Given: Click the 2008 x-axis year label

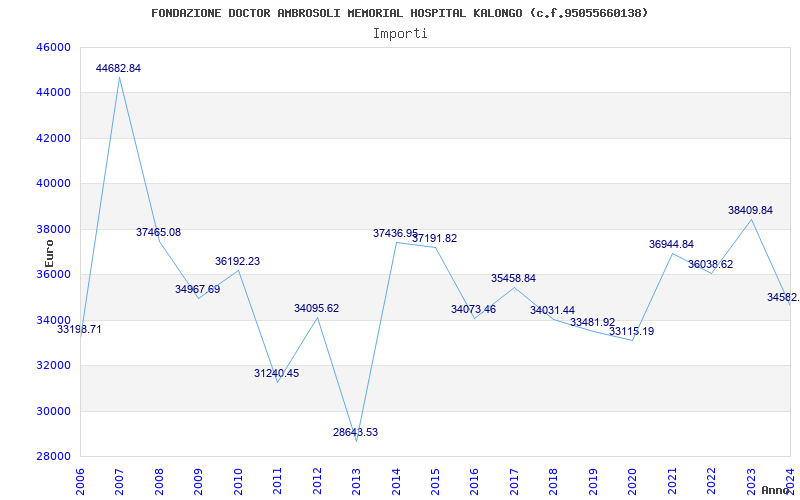Looking at the screenshot, I should (159, 482).
